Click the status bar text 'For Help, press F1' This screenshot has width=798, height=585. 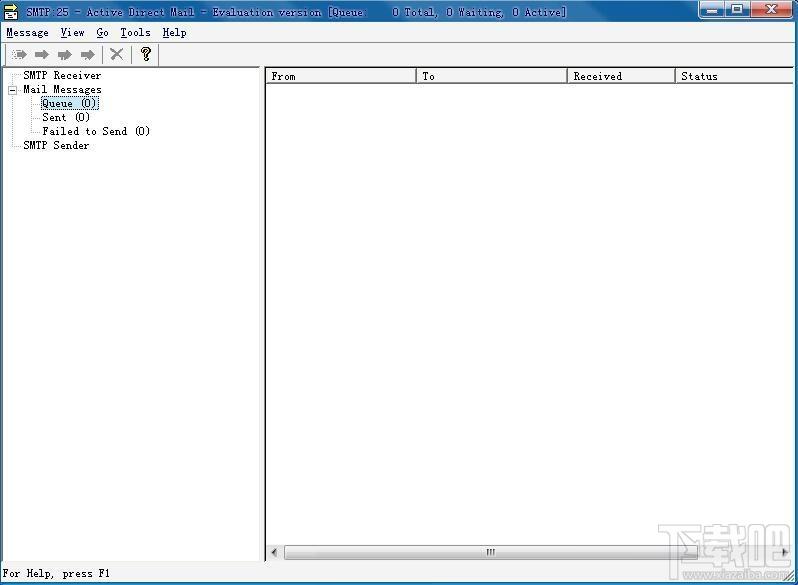coord(56,573)
